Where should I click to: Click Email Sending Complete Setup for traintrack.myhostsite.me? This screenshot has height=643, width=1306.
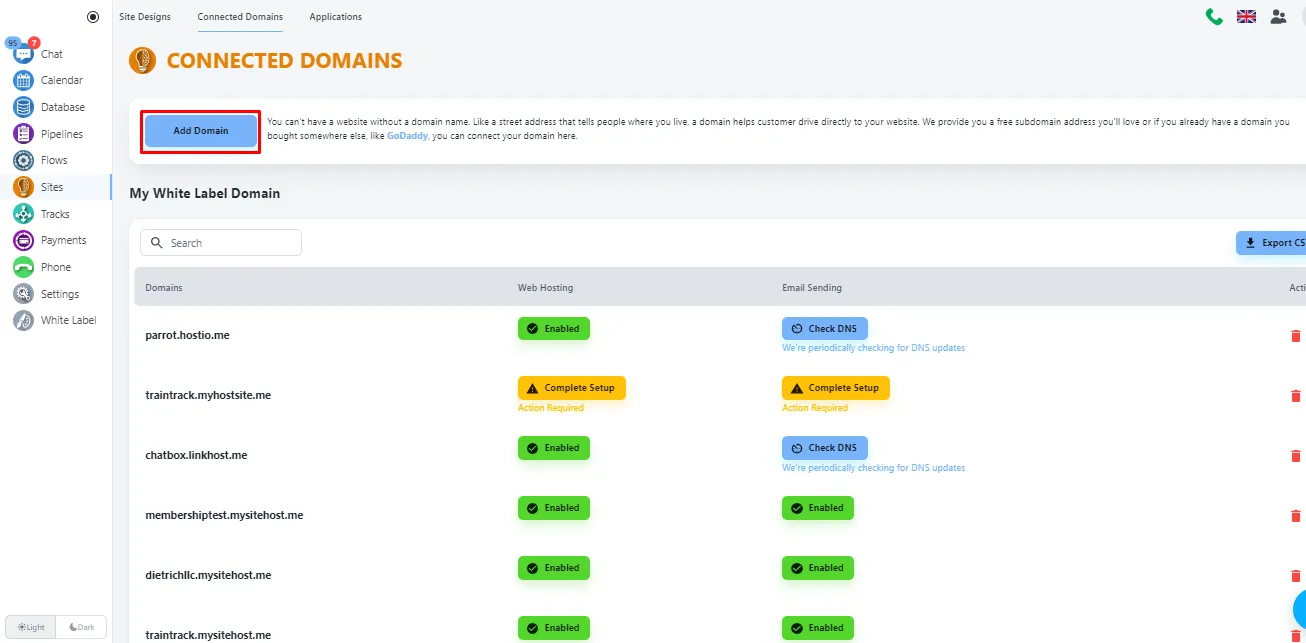[836, 388]
